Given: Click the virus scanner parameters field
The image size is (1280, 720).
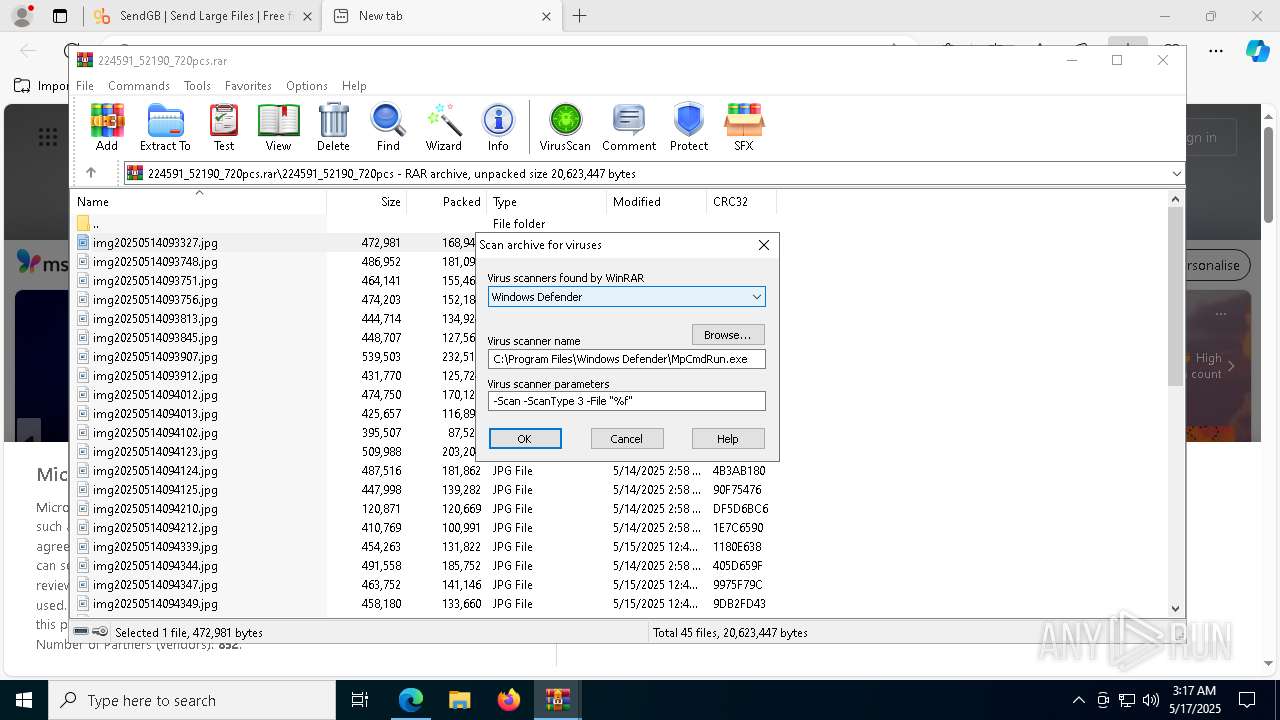Looking at the screenshot, I should point(627,401).
